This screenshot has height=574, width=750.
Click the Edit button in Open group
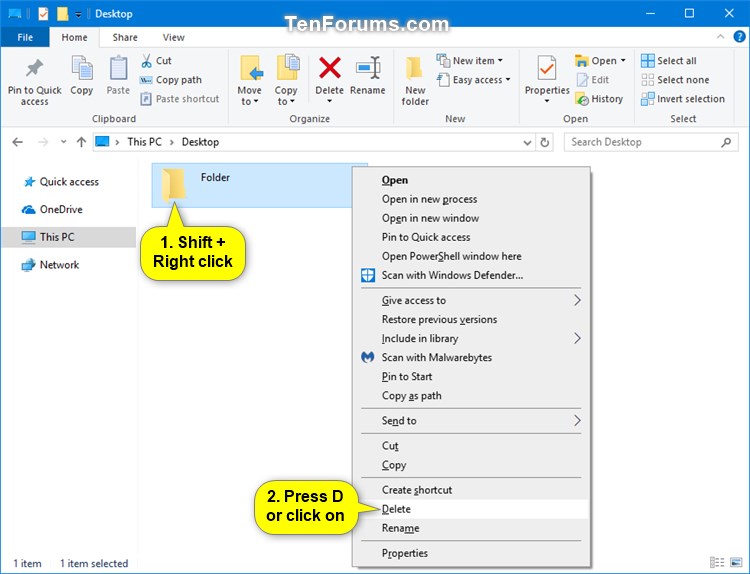tap(593, 80)
